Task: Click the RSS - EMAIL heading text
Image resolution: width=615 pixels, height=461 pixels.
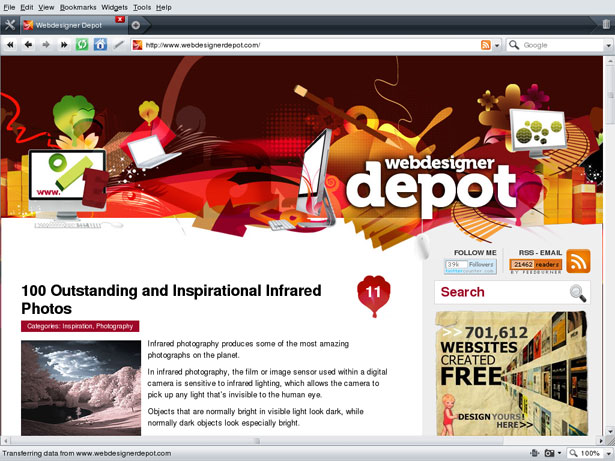Action: click(x=540, y=253)
